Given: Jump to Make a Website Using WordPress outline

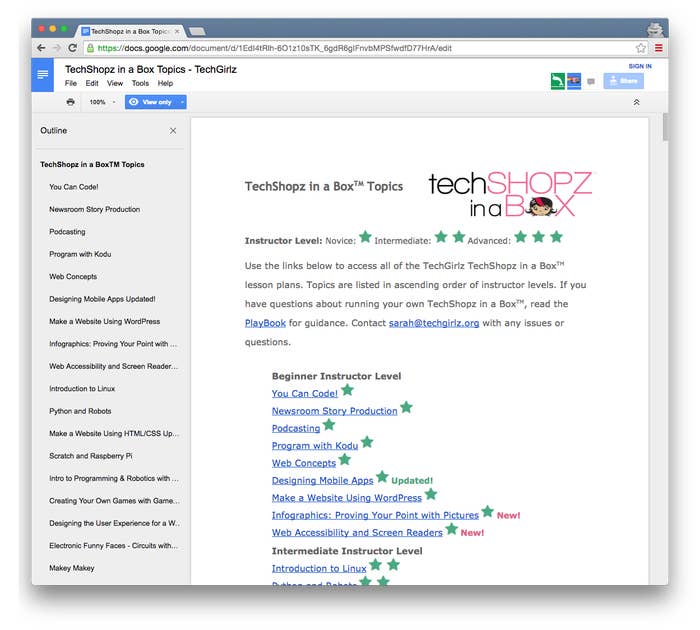Looking at the screenshot, I should pyautogui.click(x=104, y=321).
